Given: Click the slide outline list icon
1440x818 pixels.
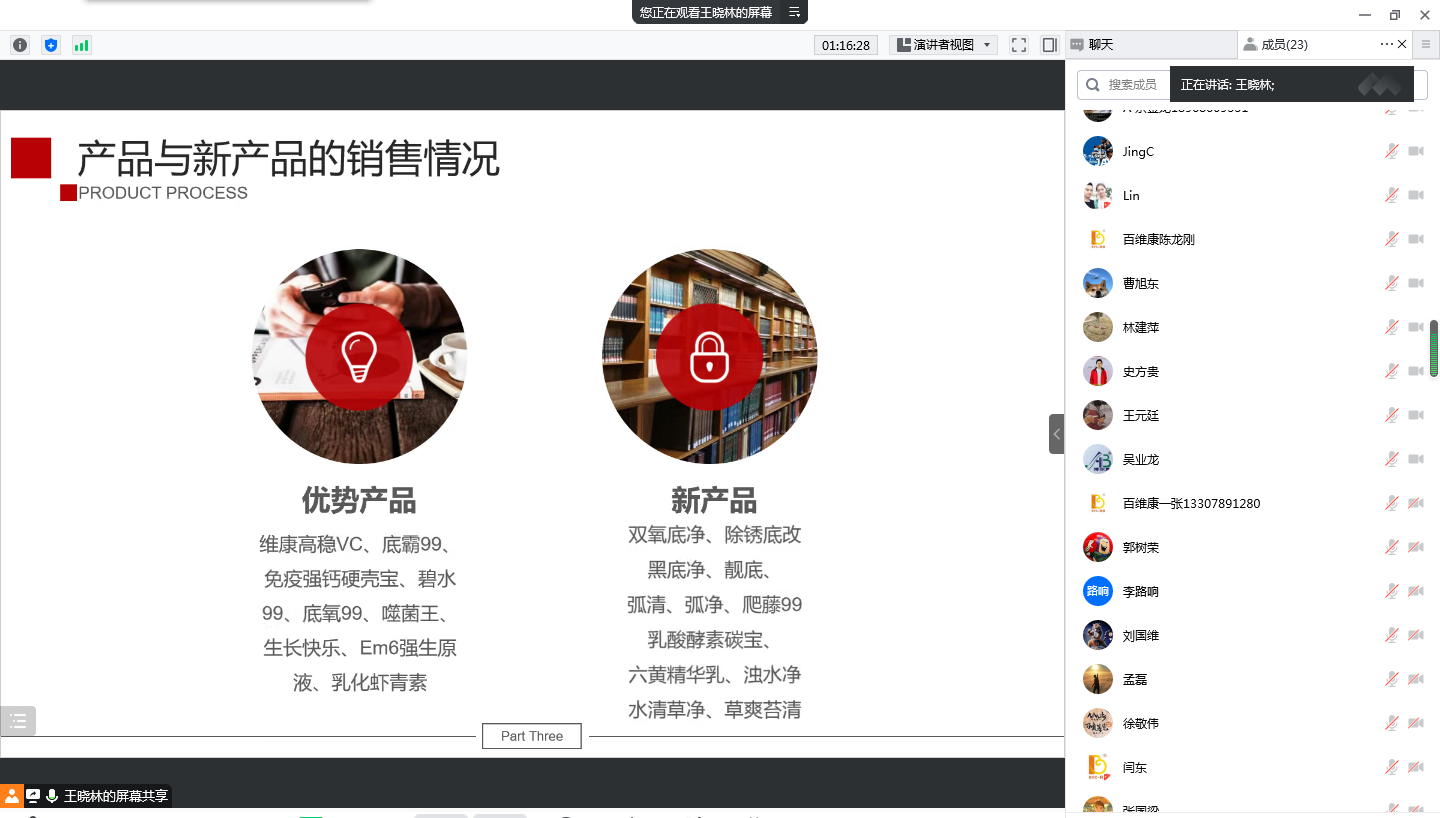Looking at the screenshot, I should (x=18, y=721).
